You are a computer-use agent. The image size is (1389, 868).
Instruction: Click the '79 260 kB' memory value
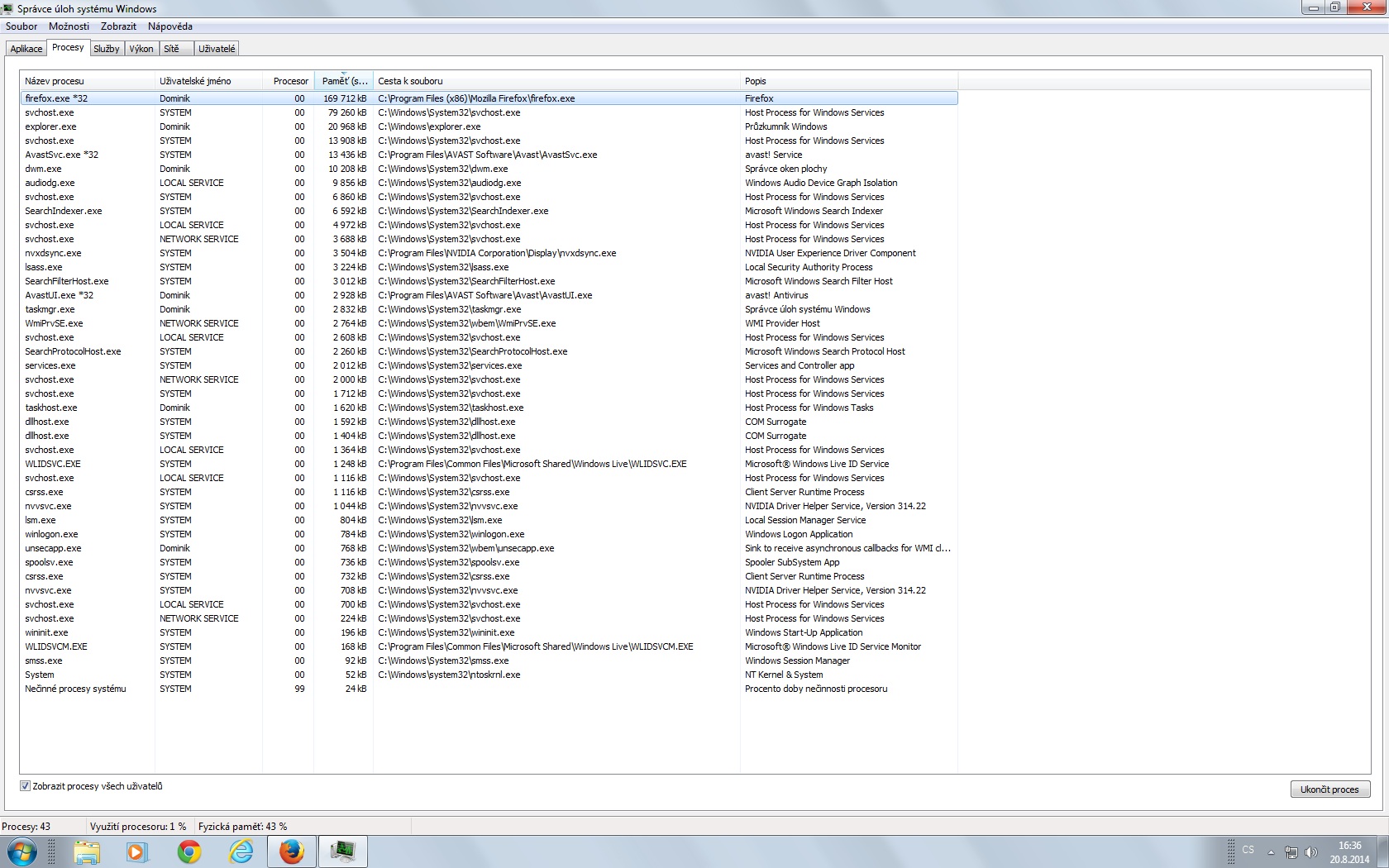tap(347, 112)
